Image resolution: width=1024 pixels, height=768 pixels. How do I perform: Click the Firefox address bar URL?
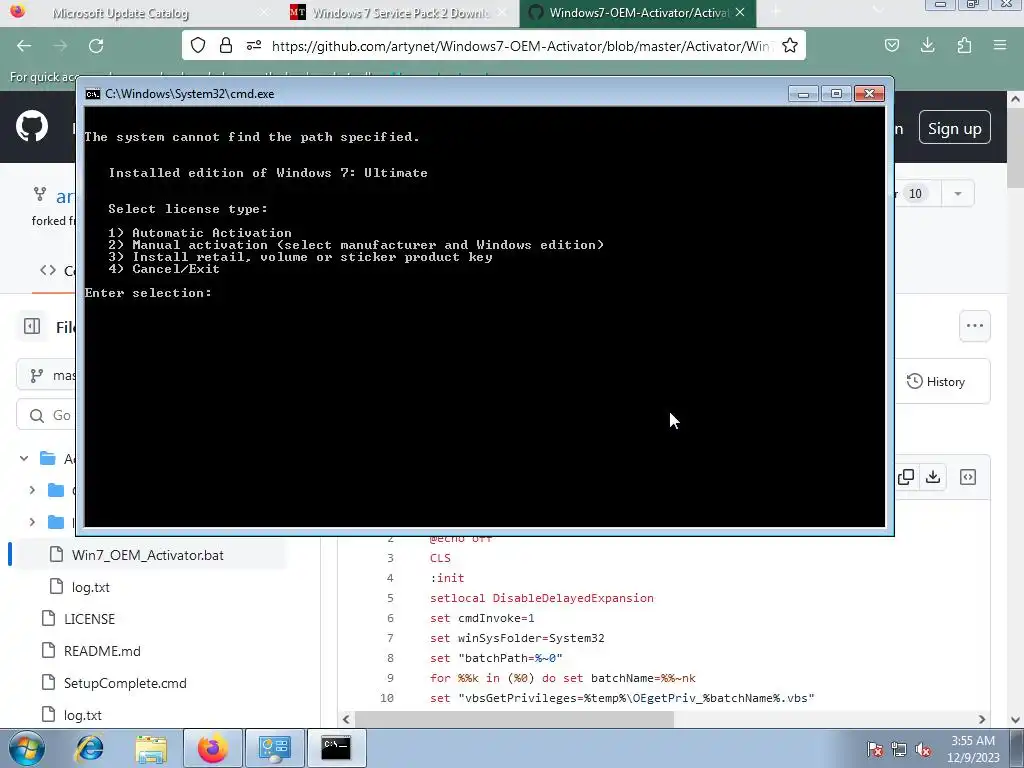coord(520,46)
